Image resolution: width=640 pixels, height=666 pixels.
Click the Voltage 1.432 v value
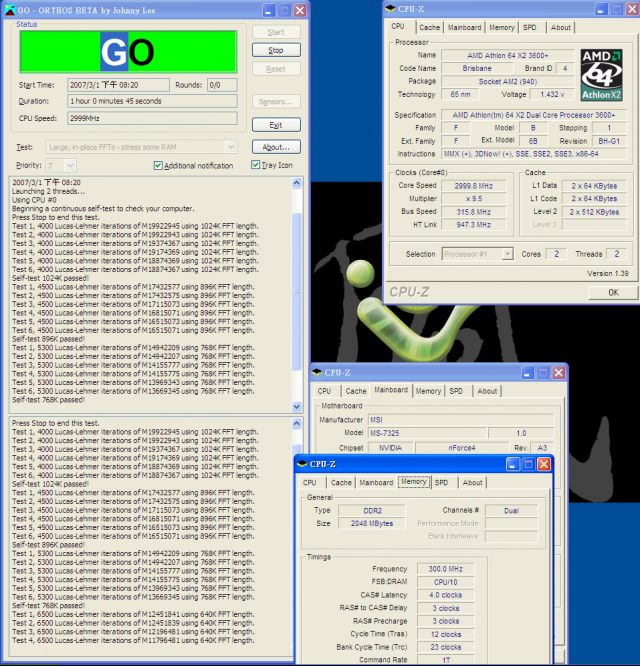point(552,94)
